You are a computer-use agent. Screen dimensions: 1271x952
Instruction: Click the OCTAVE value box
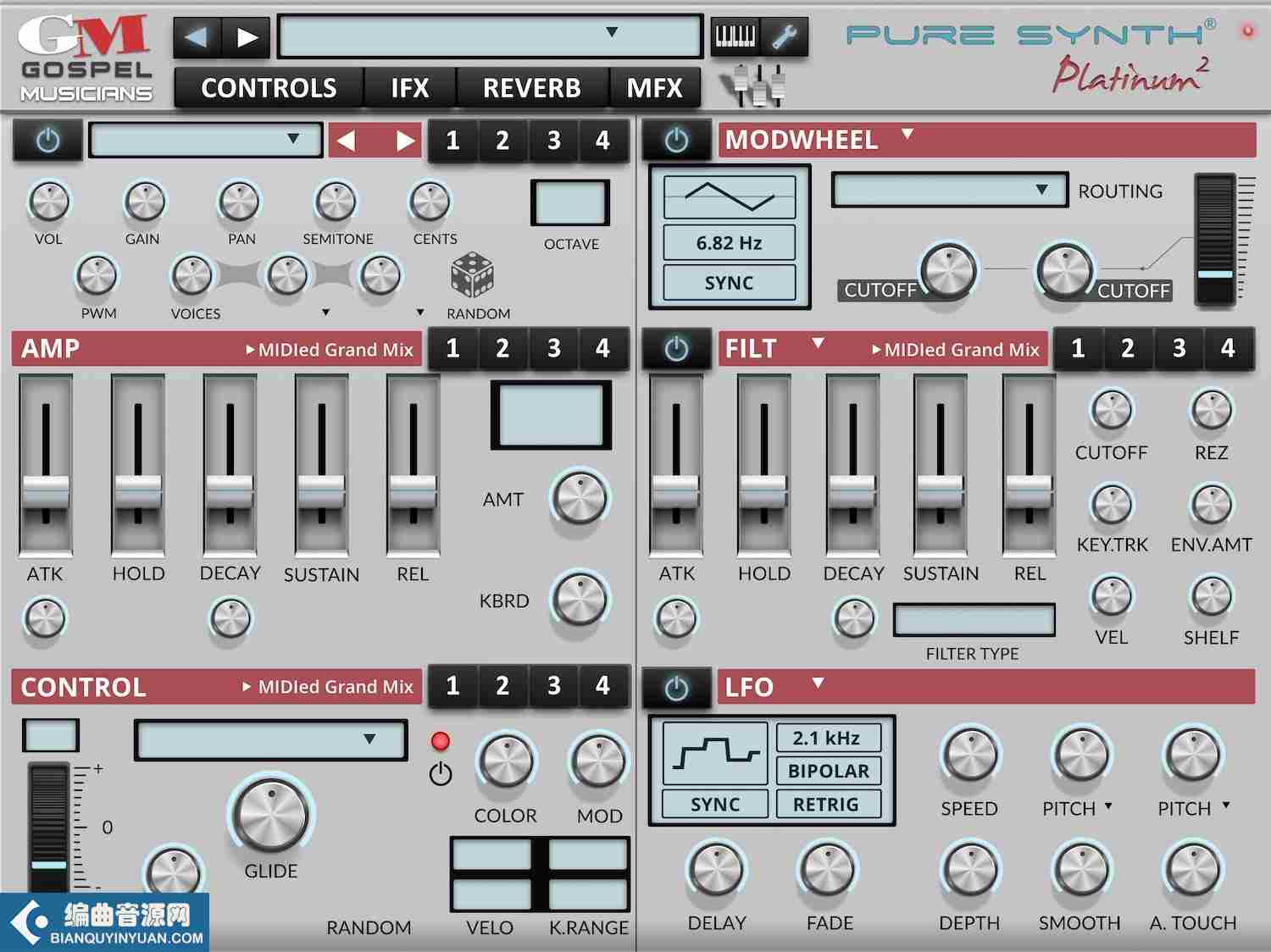coord(570,202)
